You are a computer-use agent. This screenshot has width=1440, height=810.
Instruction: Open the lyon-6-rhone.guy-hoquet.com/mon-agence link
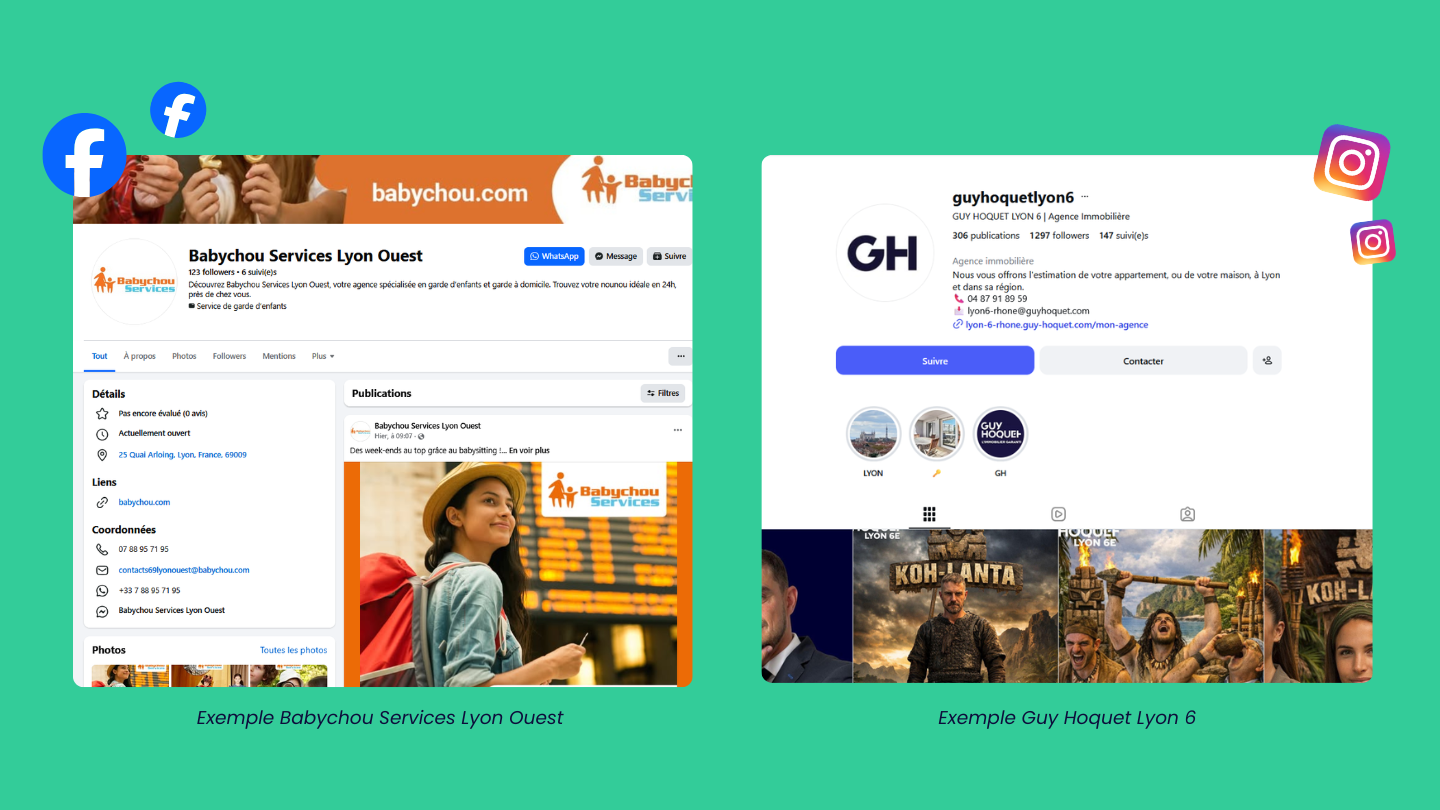click(1056, 325)
